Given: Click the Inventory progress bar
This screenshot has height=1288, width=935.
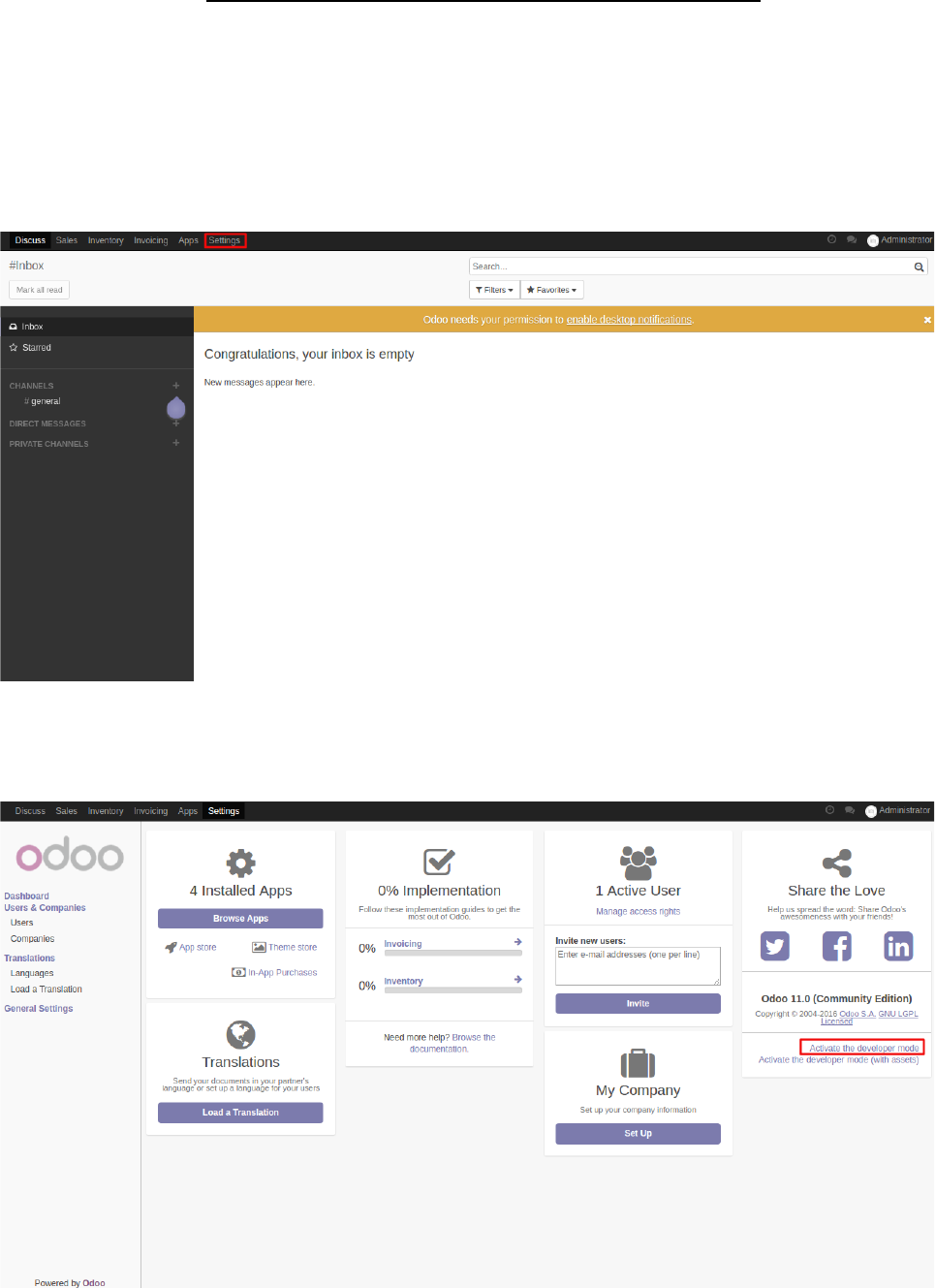Looking at the screenshot, I should (453, 990).
